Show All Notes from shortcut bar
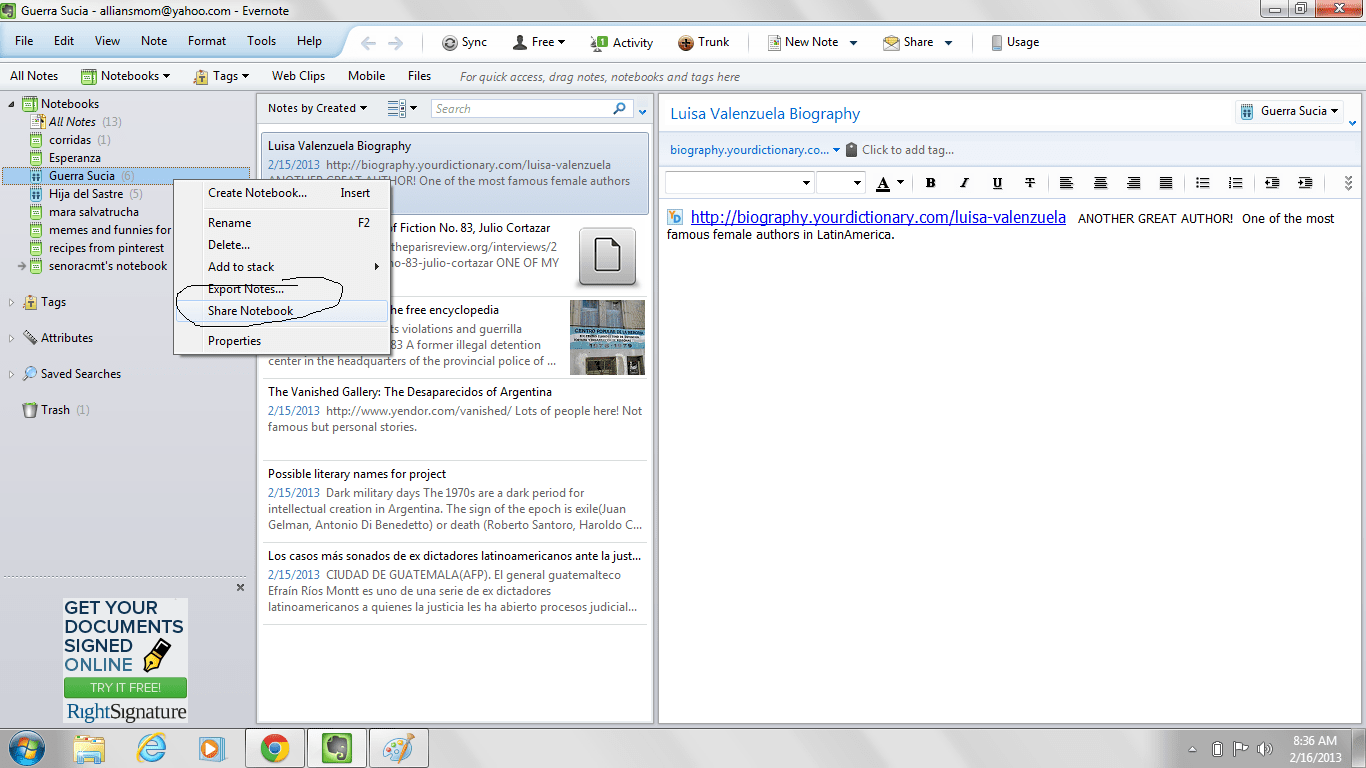The image size is (1366, 768). coord(34,76)
